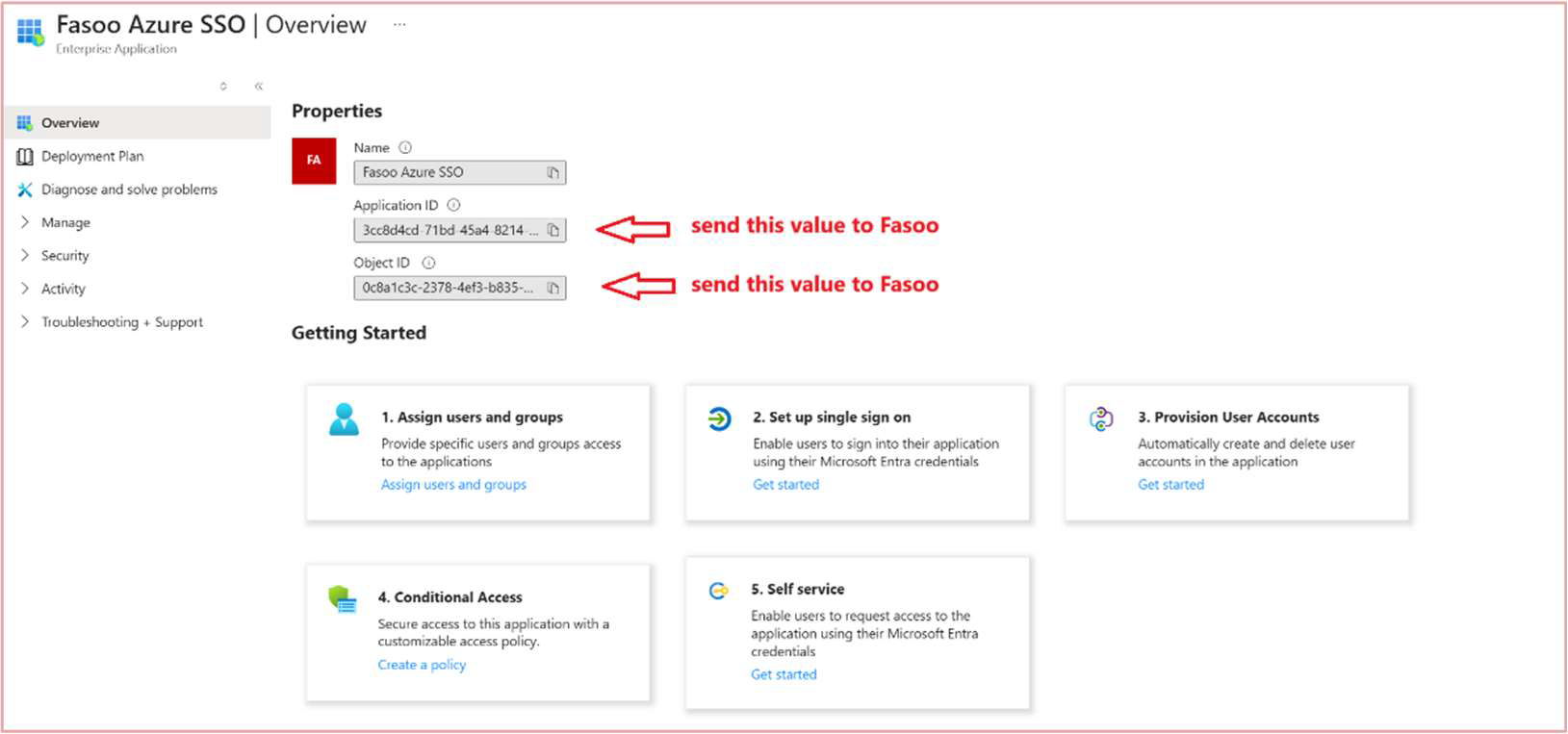Collapse the sidebar with double chevron
1568x734 pixels.
coord(259,87)
